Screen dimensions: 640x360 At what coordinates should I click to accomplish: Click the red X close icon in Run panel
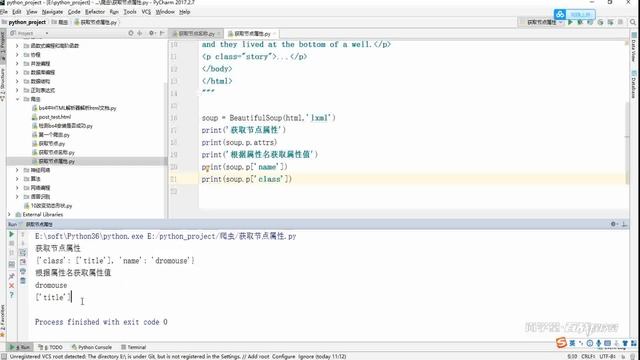coord(11,285)
